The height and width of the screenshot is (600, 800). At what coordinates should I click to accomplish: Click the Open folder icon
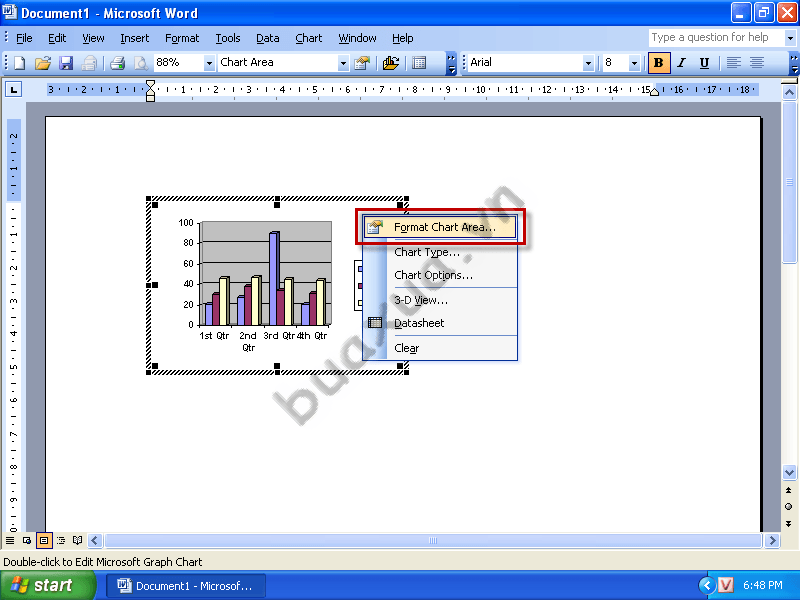pyautogui.click(x=43, y=63)
